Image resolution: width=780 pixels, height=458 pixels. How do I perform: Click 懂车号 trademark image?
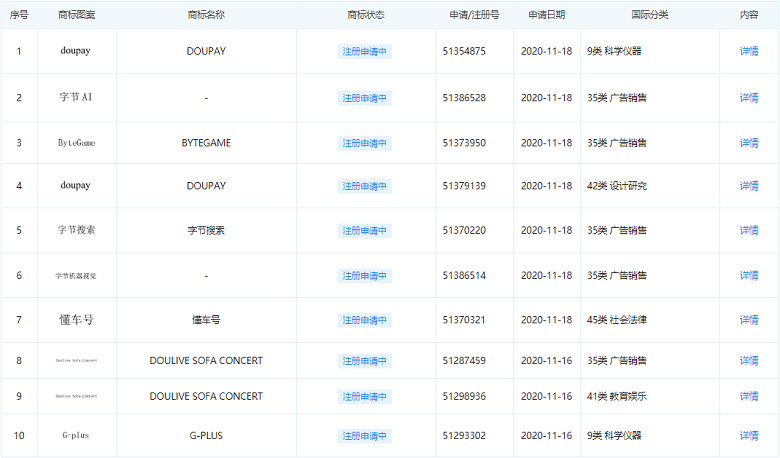point(76,320)
